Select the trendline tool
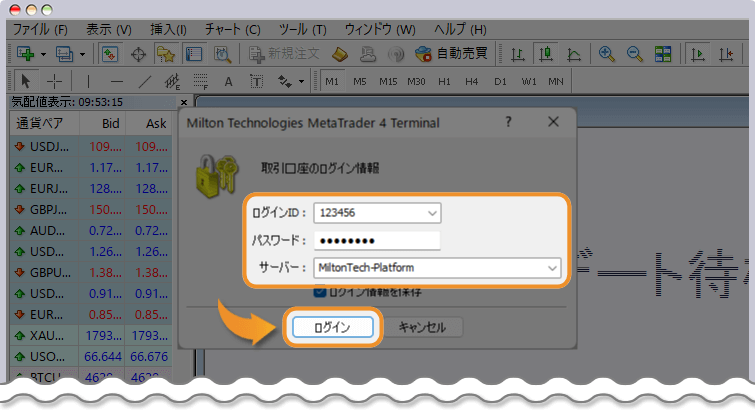The width and height of the screenshot is (755, 410). [144, 81]
